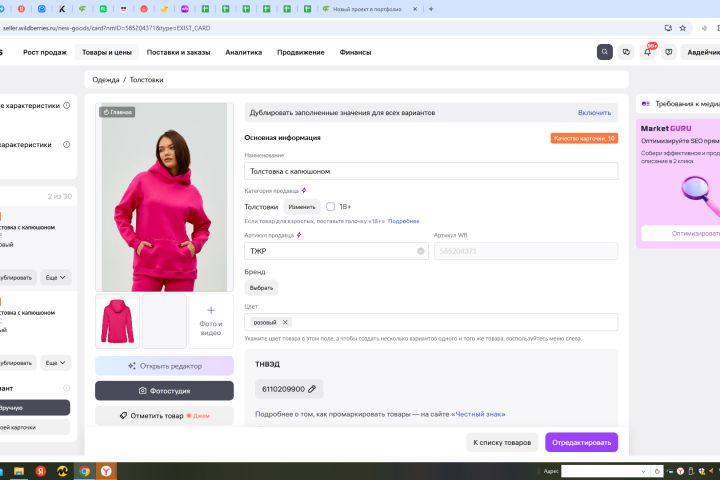Switch to the browser tab with K icon
The image size is (720, 480).
62,9
